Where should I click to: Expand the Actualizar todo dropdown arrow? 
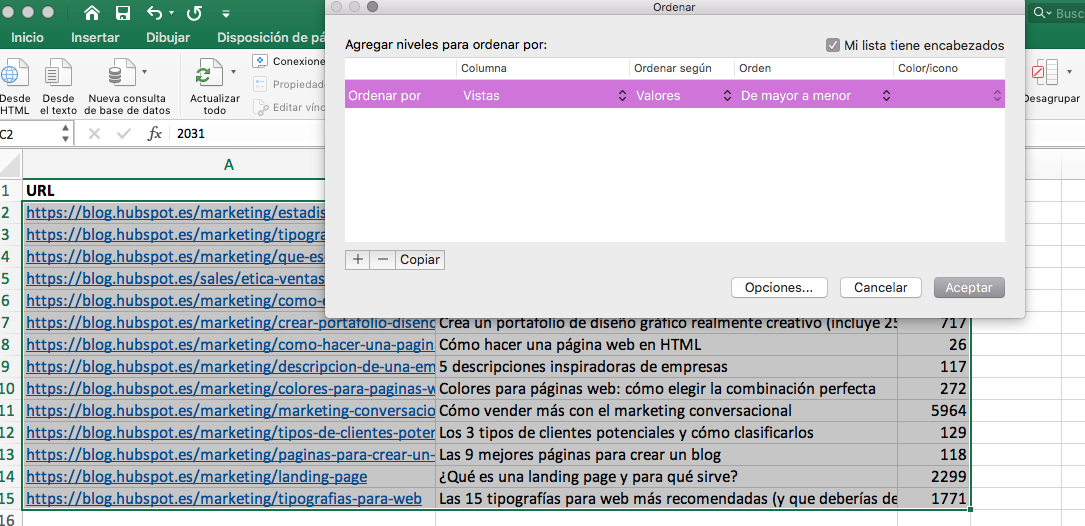click(233, 71)
